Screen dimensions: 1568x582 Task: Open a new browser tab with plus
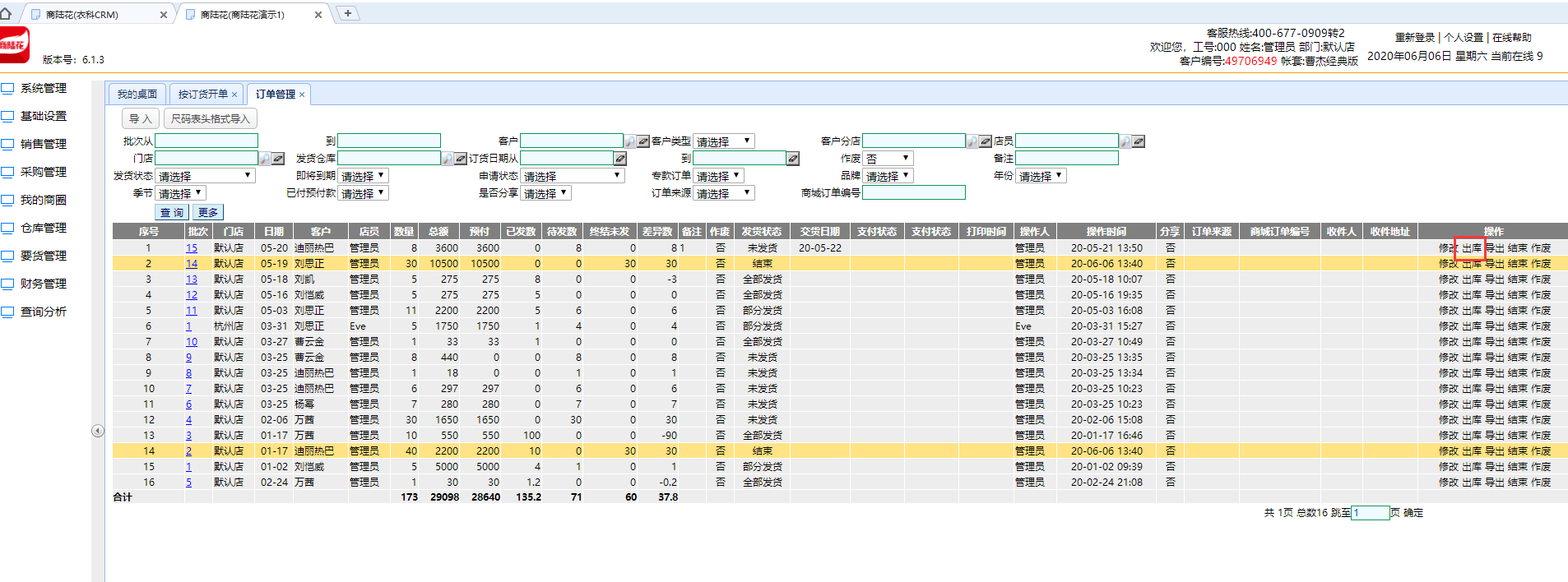348,13
